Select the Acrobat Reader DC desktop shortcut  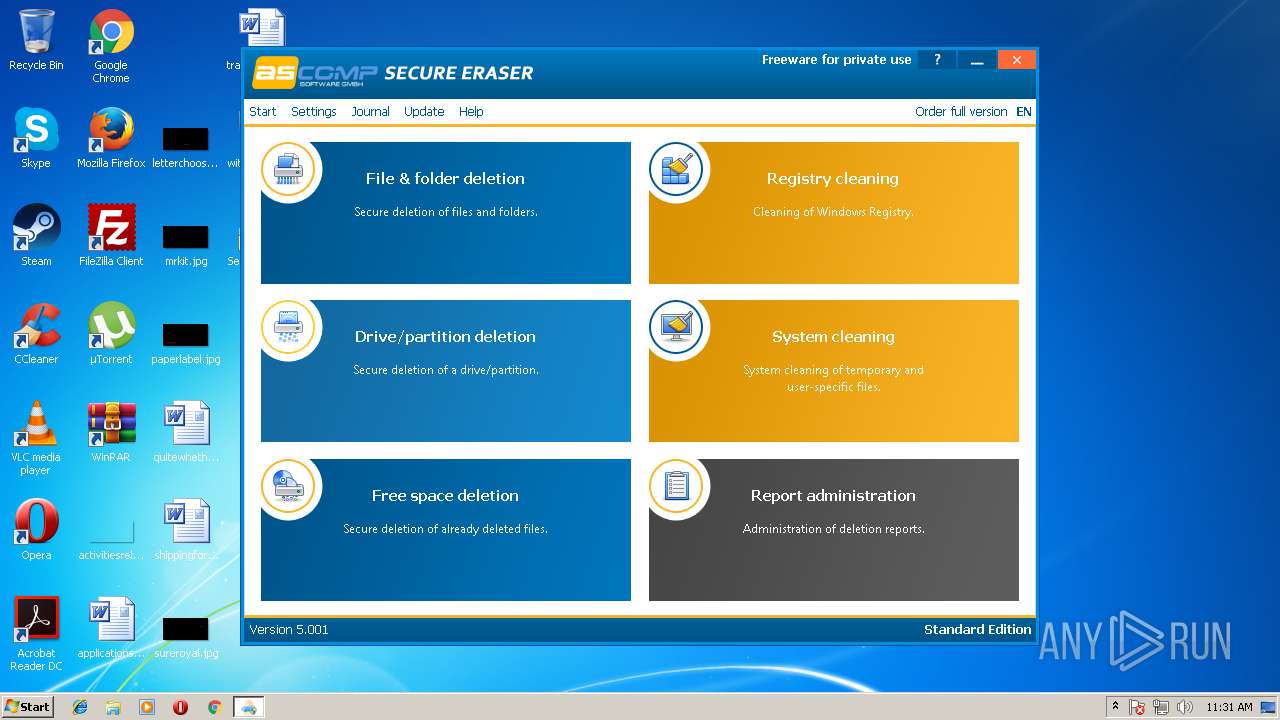[x=36, y=634]
